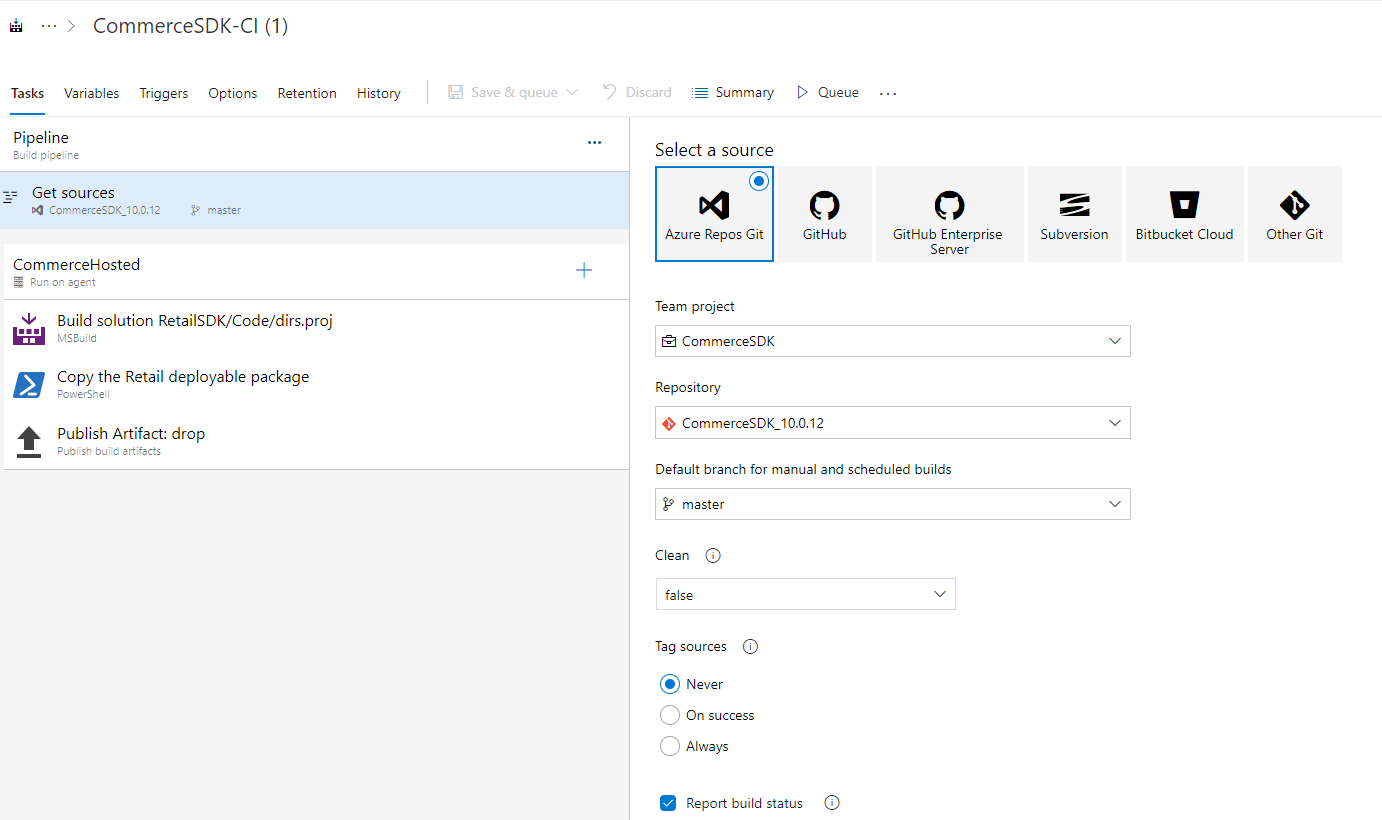Click the Publish Artifact upload icon
The image size is (1382, 820).
click(29, 441)
